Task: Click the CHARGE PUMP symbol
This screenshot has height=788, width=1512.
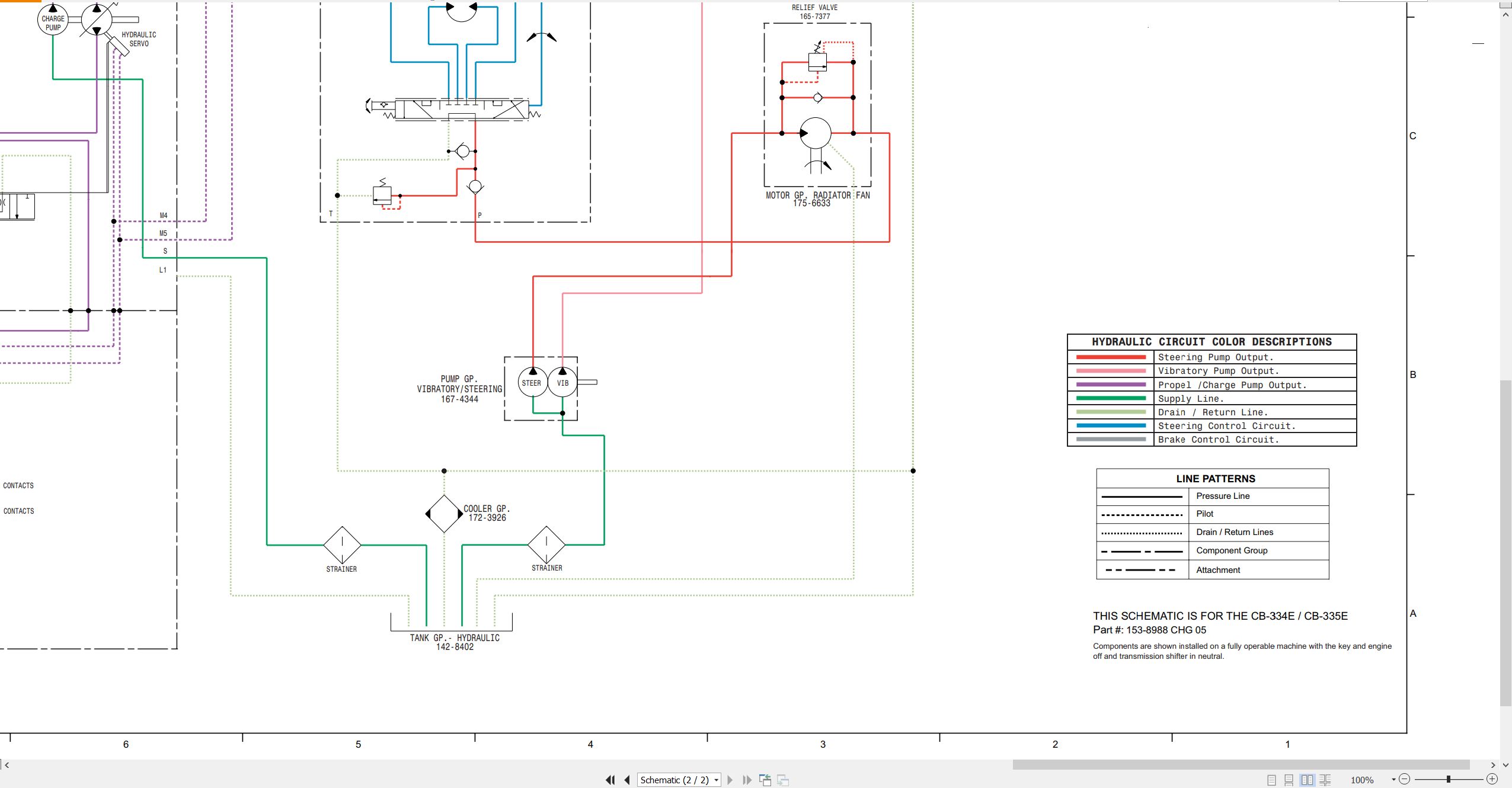Action: click(53, 20)
